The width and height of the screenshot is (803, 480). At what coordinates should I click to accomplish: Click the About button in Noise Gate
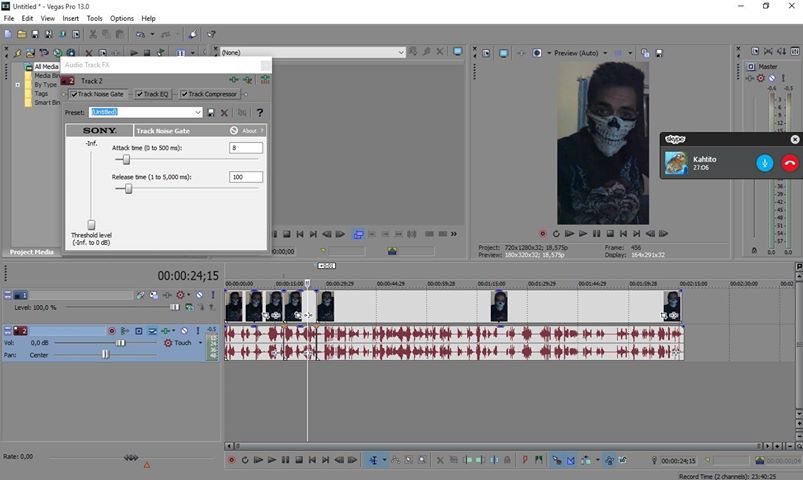coord(249,130)
